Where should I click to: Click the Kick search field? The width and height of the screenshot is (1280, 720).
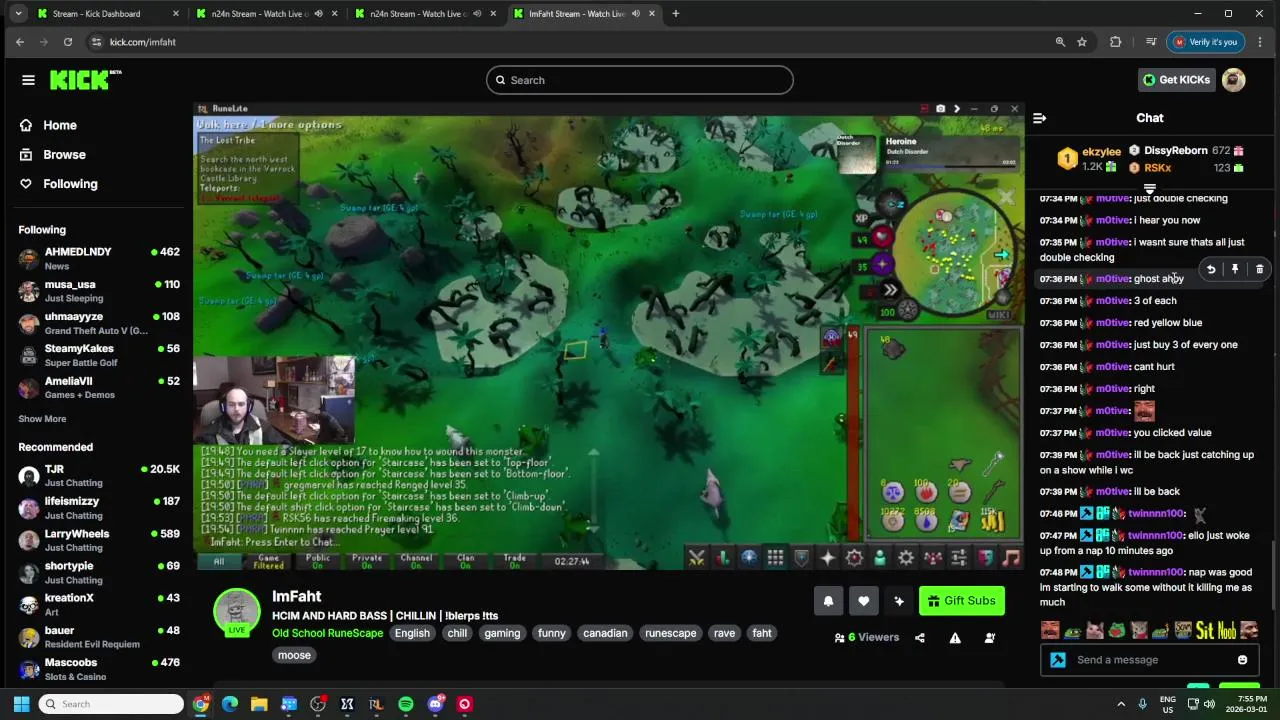[640, 80]
